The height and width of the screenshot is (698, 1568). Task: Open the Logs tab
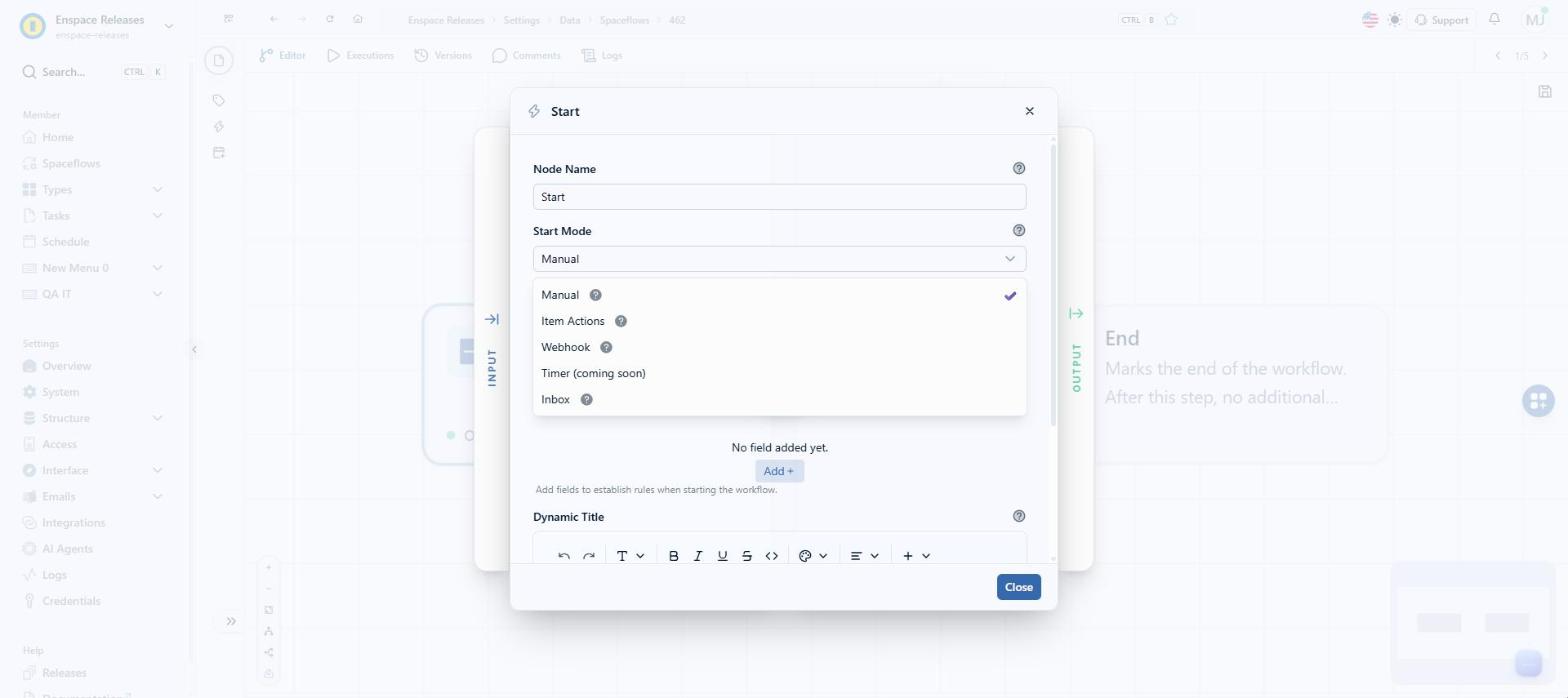pyautogui.click(x=602, y=56)
